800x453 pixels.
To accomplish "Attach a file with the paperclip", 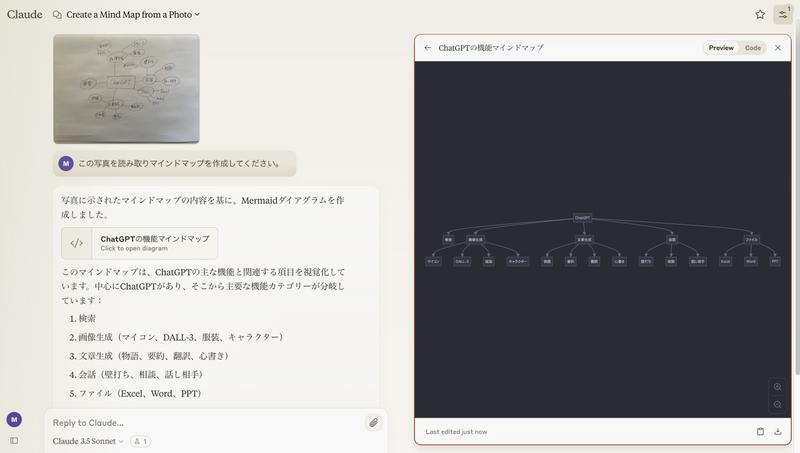I will (374, 422).
